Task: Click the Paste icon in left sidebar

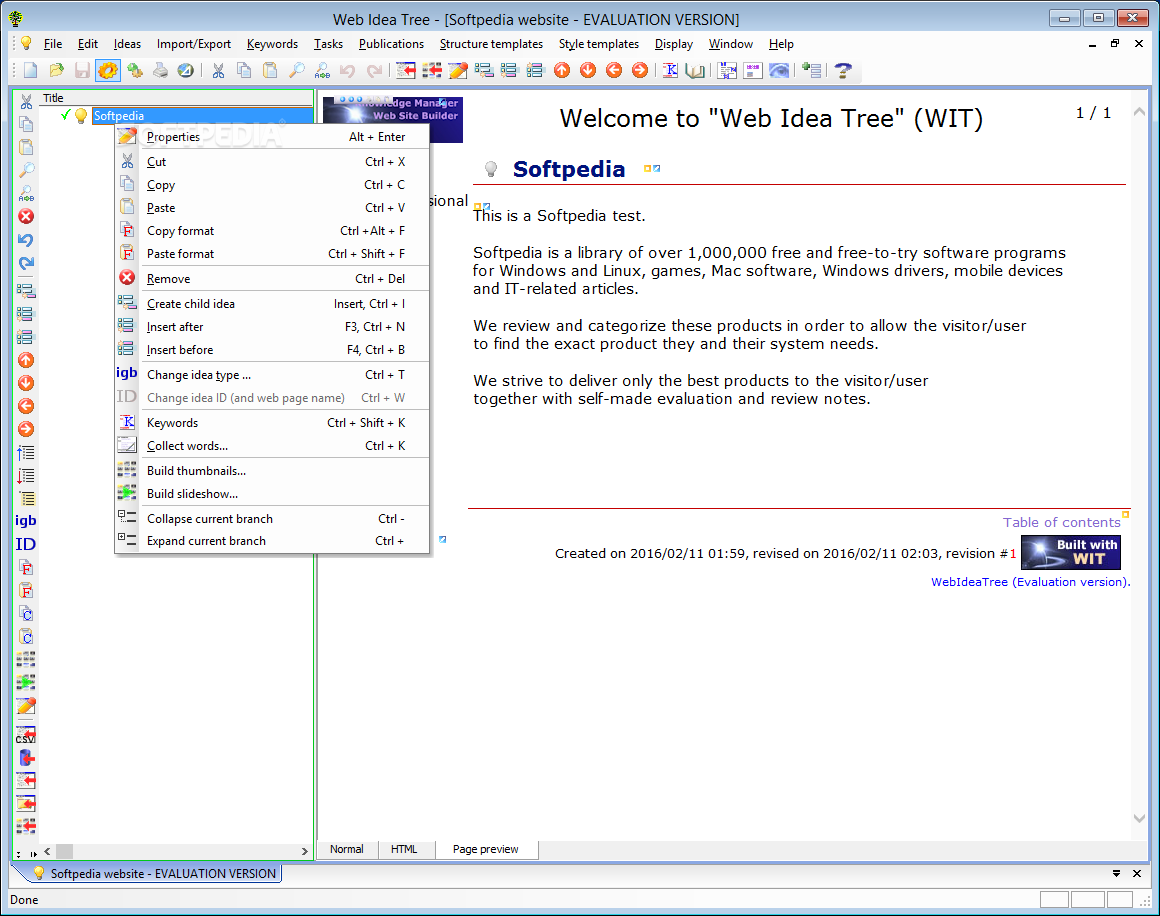Action: coord(26,147)
